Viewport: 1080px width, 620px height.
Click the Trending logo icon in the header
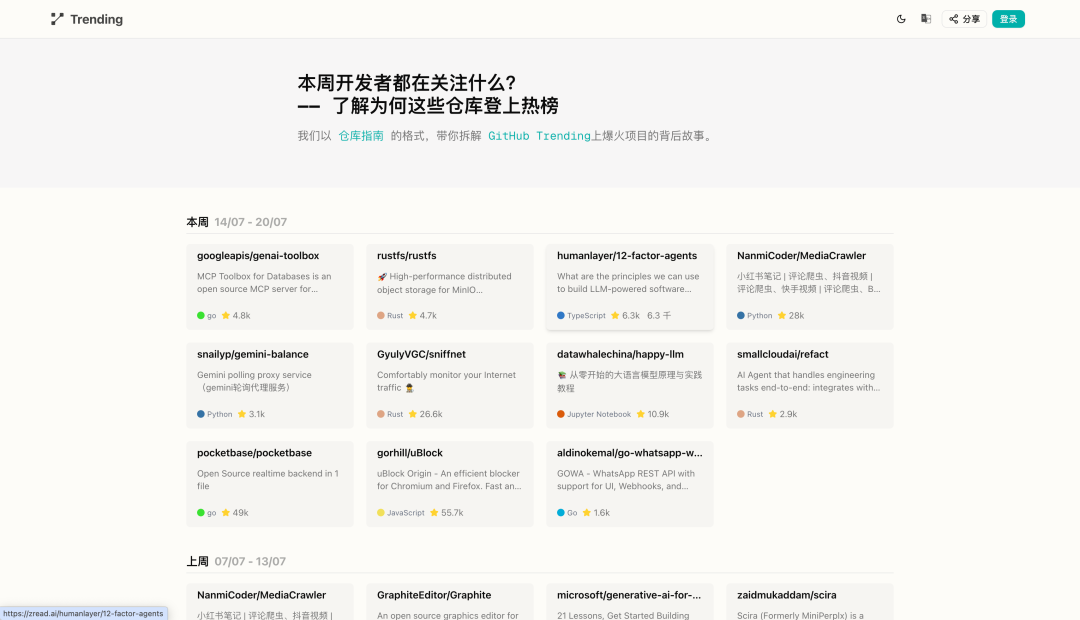point(57,18)
